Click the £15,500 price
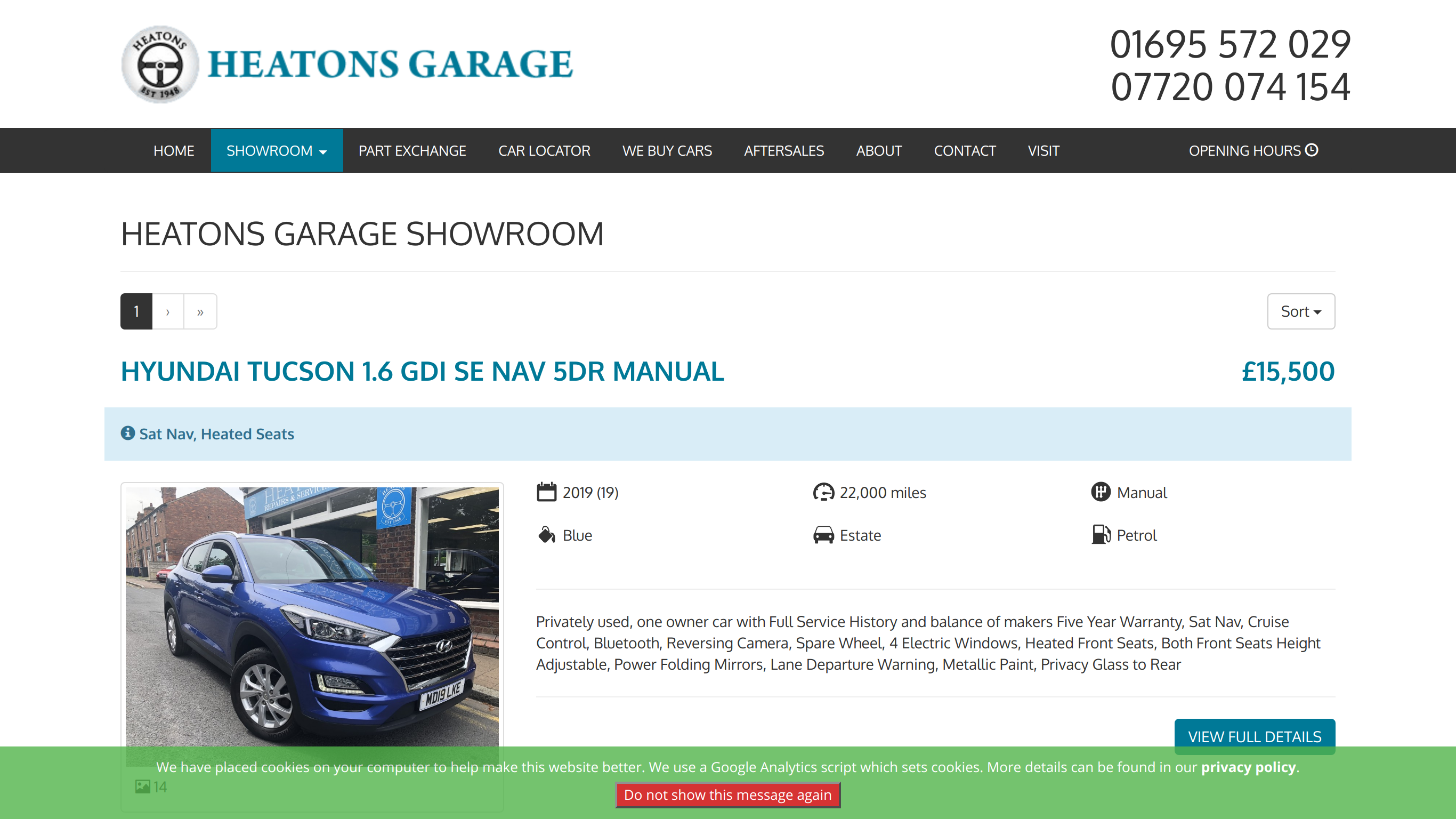The width and height of the screenshot is (1456, 819). point(1288,372)
